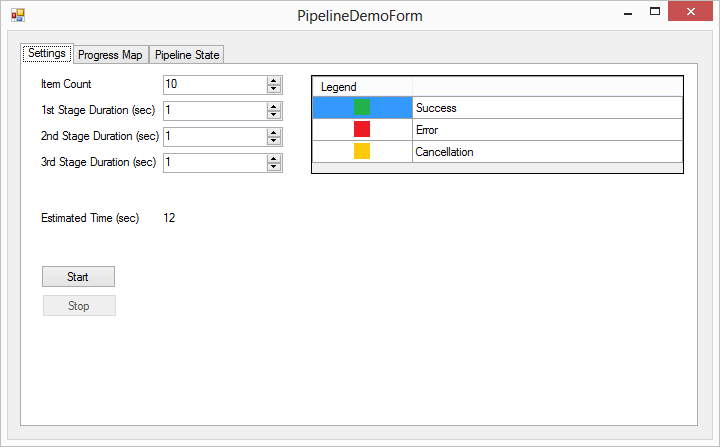
Task: Select the green Success color swatch
Action: [362, 107]
